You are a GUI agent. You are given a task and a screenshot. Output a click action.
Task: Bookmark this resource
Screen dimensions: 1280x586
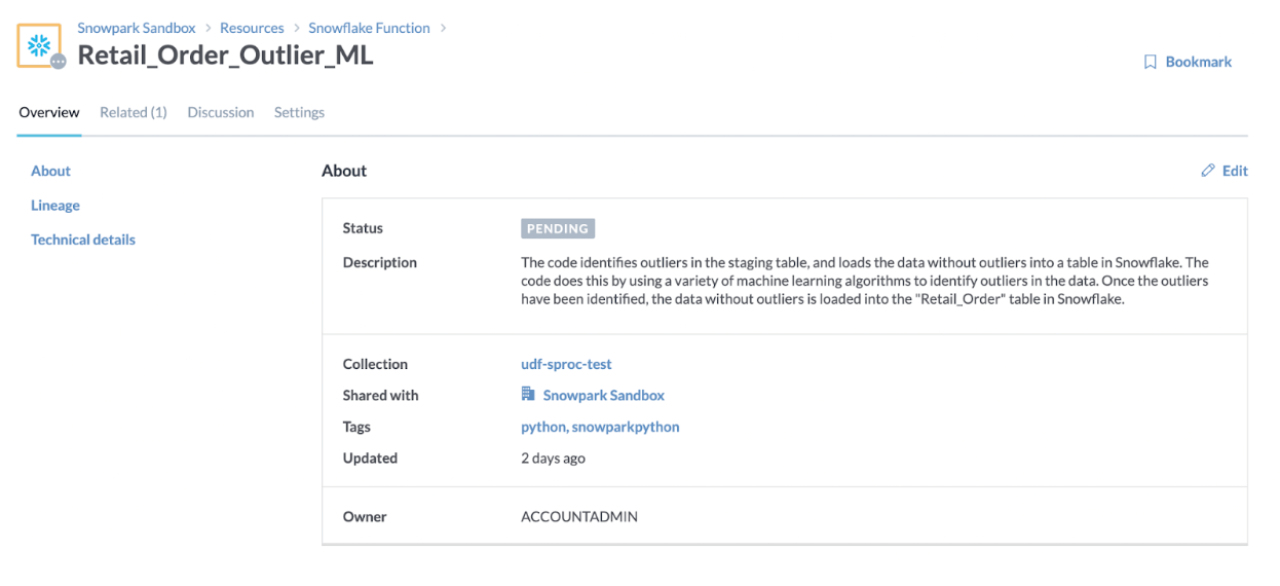[1188, 62]
